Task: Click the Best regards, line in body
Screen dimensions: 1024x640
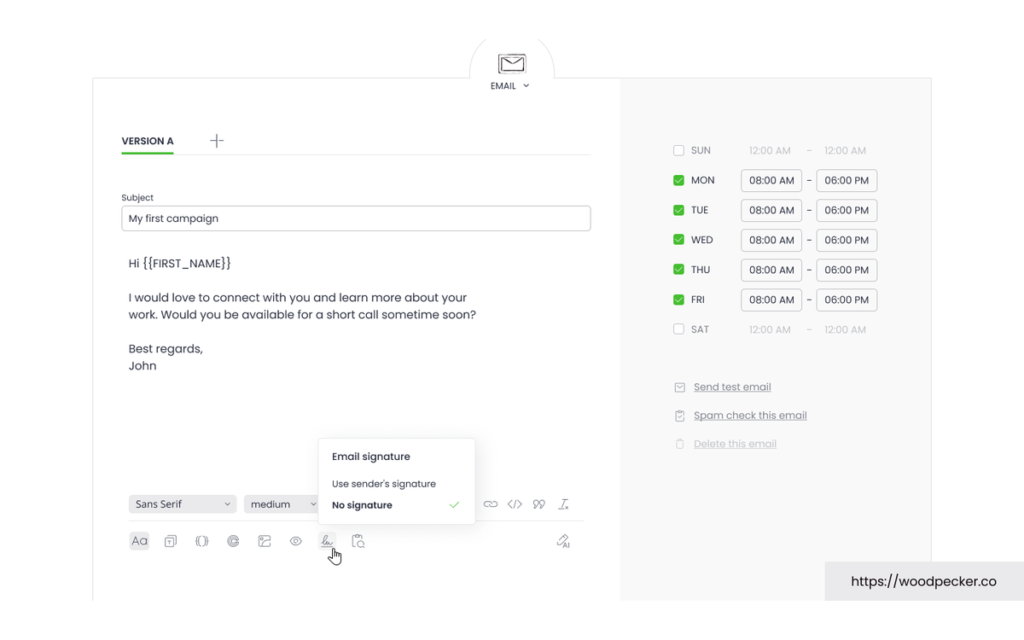Action: (165, 349)
